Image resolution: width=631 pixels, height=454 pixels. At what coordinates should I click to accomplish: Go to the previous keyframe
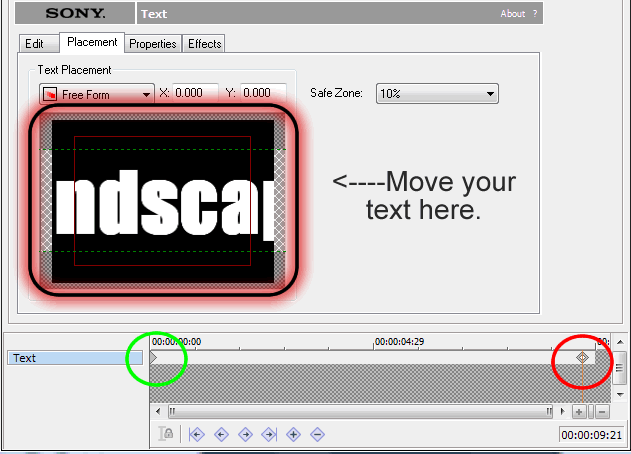[x=221, y=434]
